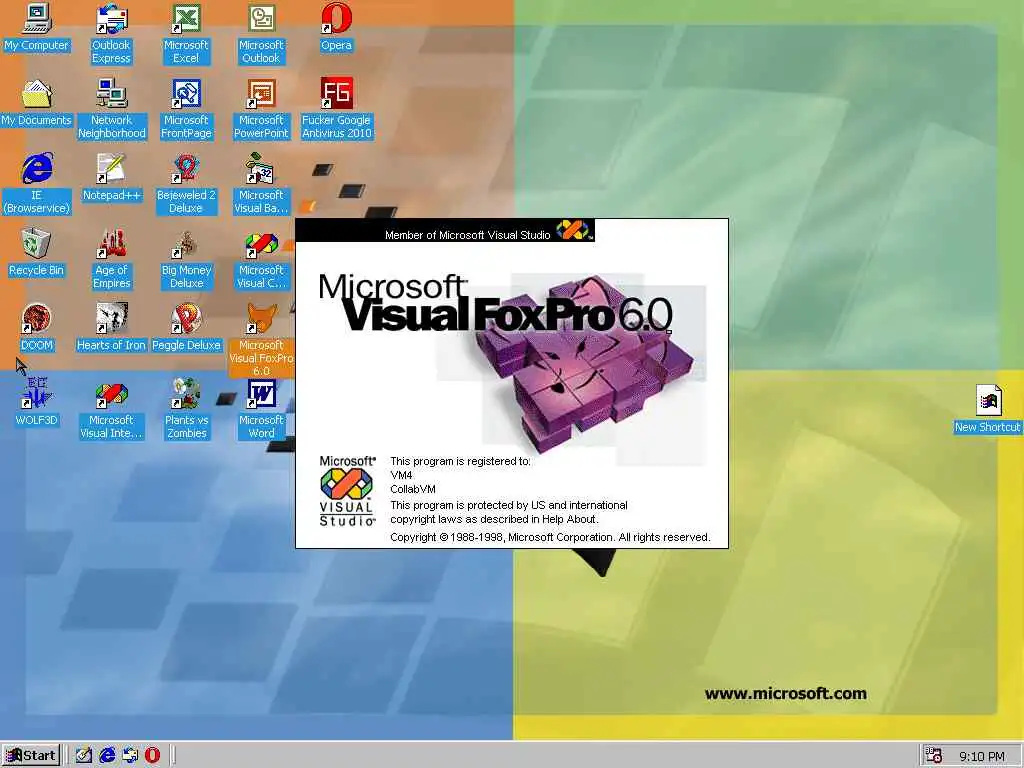Click the system tray scheduler icon
The height and width of the screenshot is (768, 1024).
click(x=934, y=756)
